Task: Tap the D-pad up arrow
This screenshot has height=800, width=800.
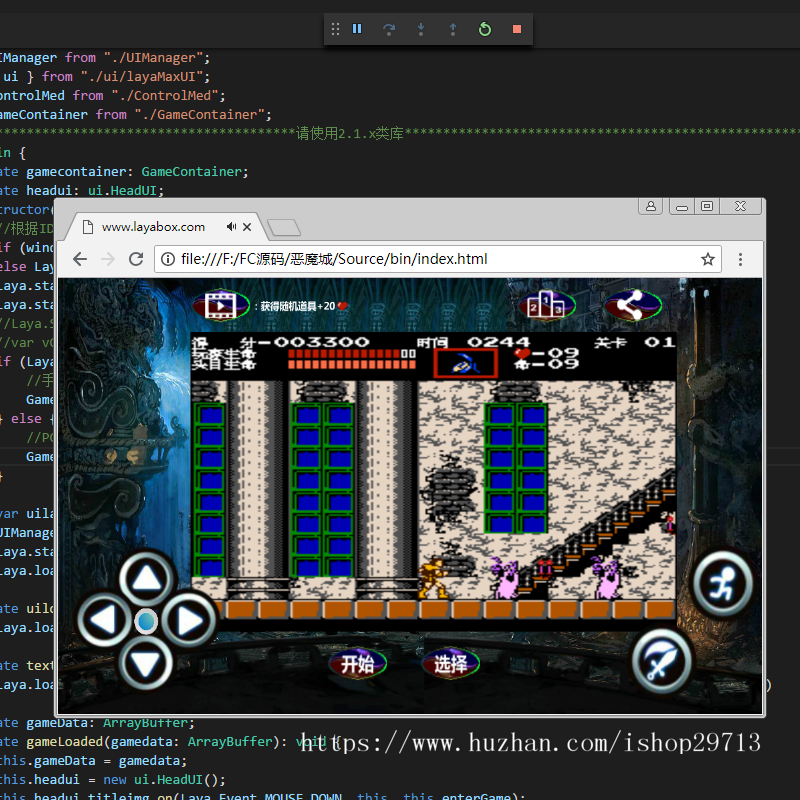Action: [x=147, y=579]
